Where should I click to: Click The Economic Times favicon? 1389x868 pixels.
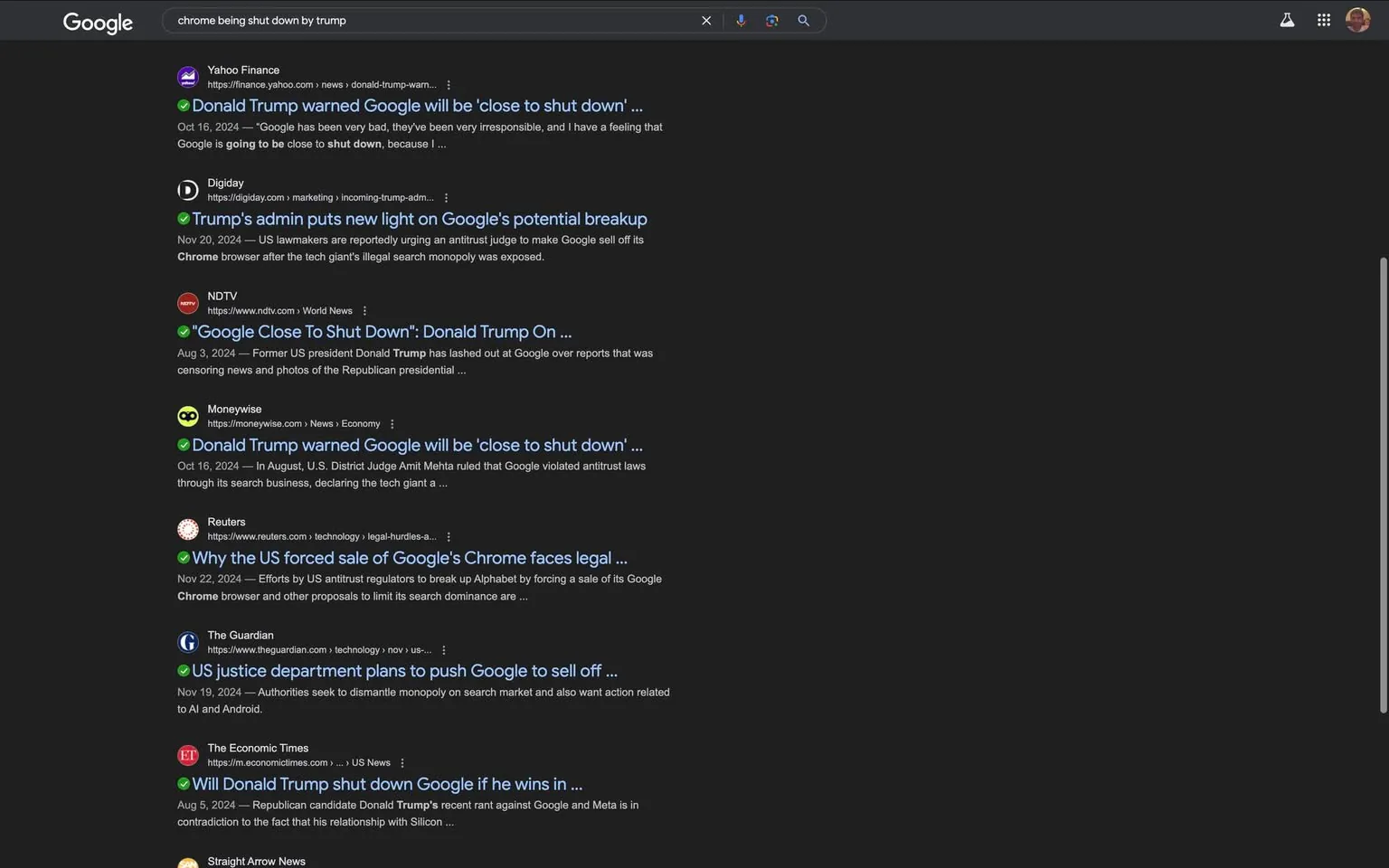[187, 755]
